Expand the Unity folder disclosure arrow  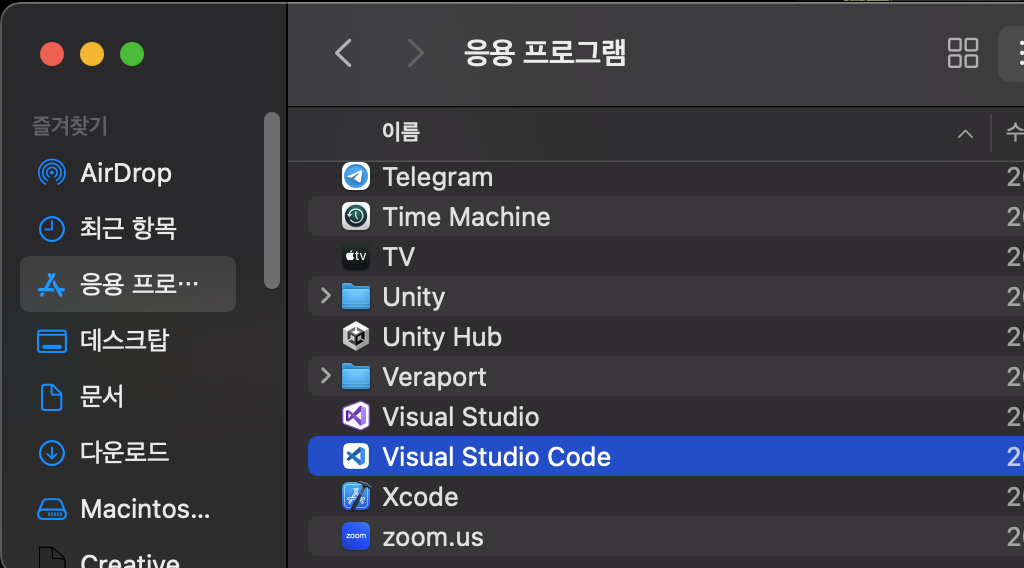pos(326,296)
